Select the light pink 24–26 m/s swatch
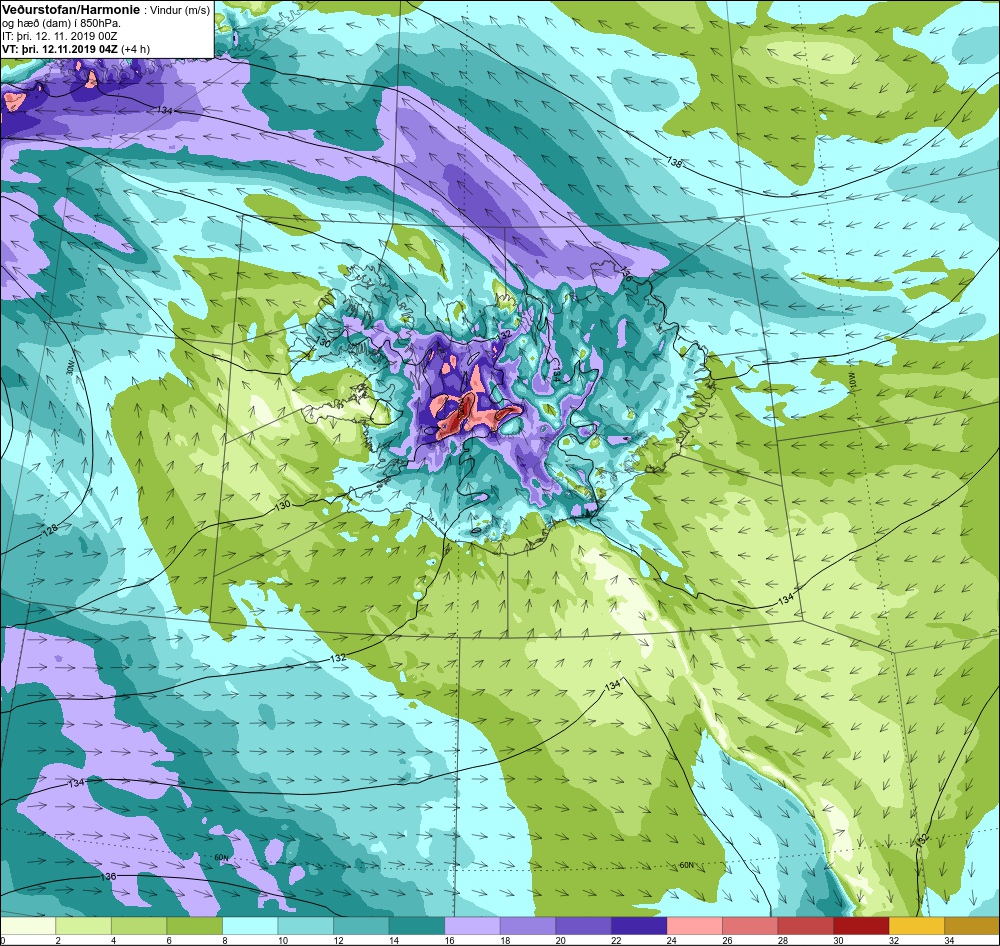 pos(694,925)
